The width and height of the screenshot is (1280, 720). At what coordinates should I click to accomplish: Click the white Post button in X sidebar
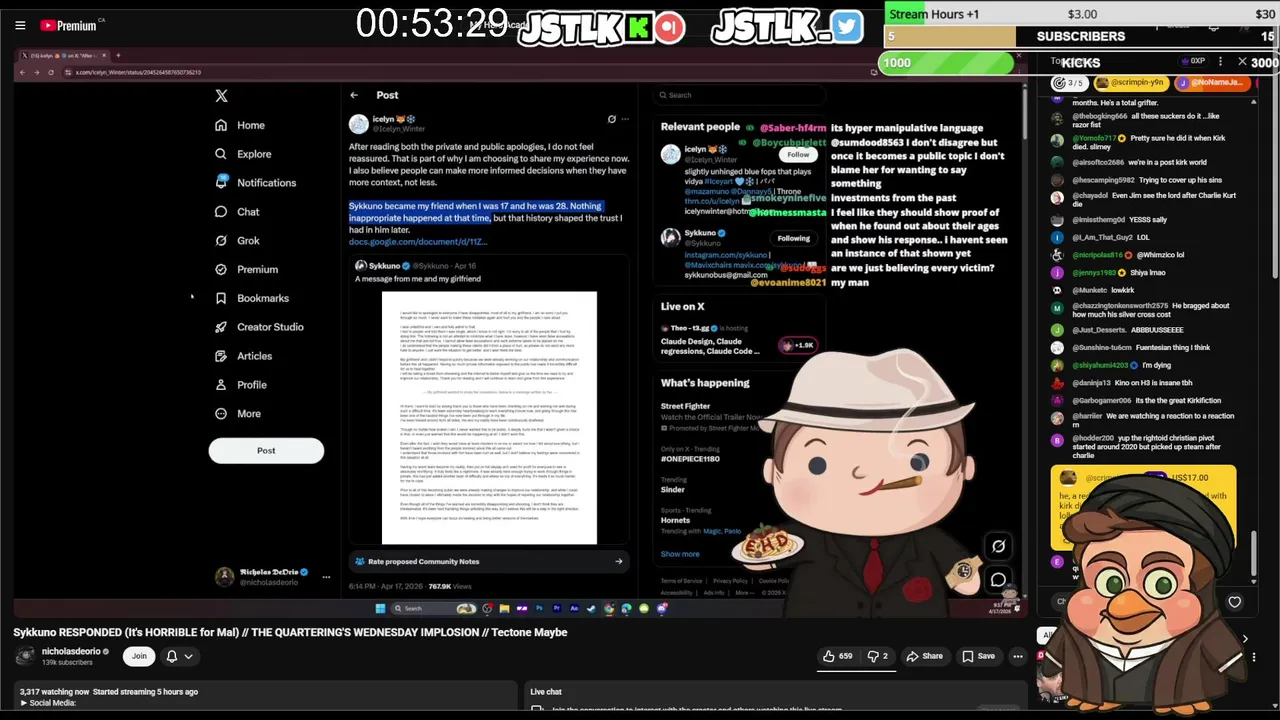[266, 450]
